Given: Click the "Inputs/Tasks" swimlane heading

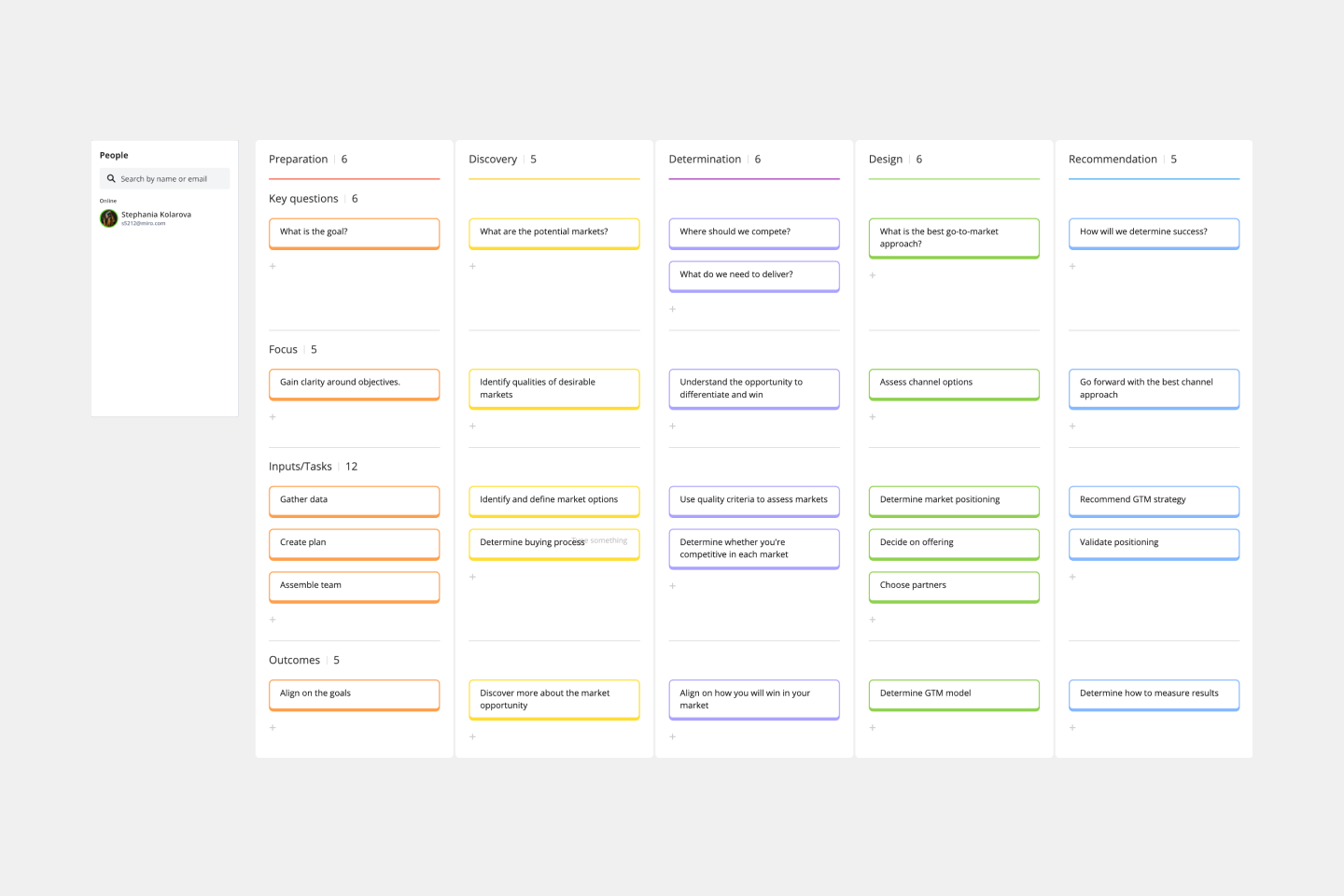Looking at the screenshot, I should pos(300,467).
